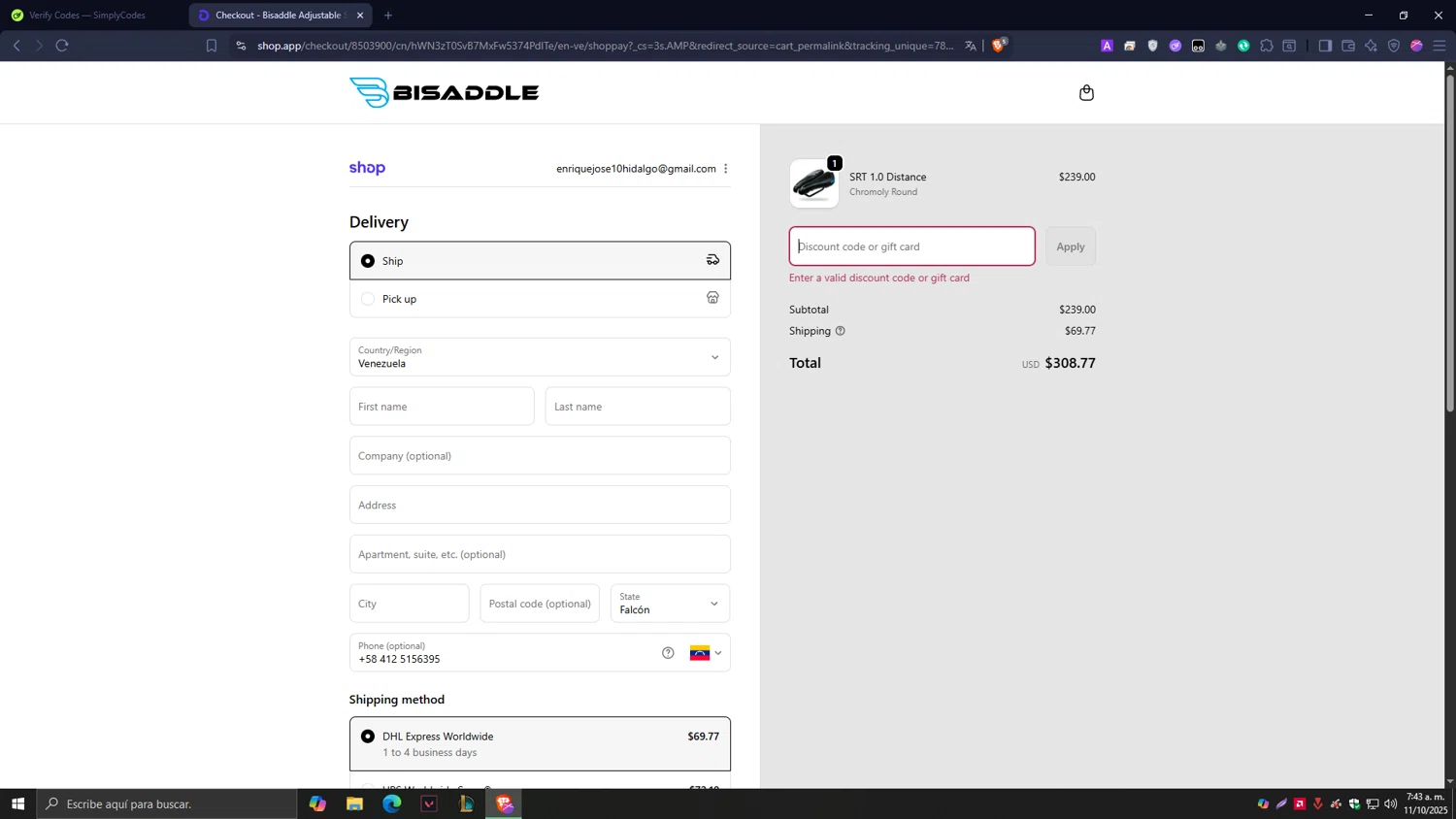
Task: Open the shopping bag cart icon
Action: click(x=1086, y=92)
